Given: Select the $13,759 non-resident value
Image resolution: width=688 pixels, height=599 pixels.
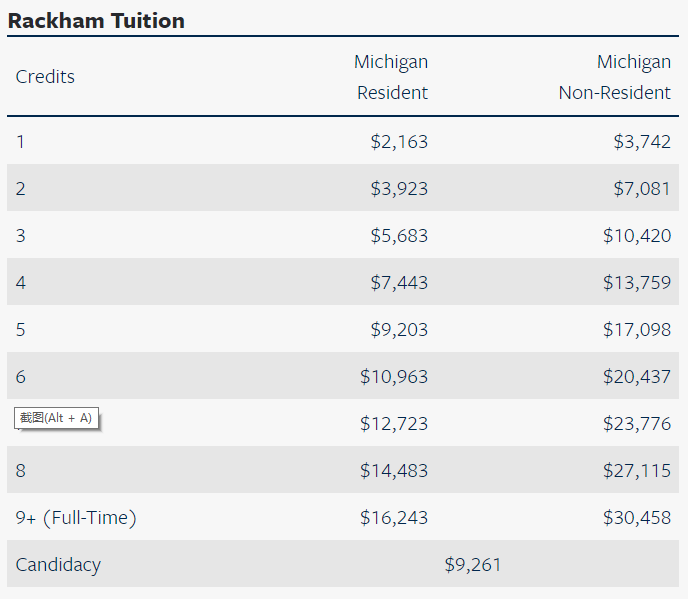Looking at the screenshot, I should pos(637,283).
